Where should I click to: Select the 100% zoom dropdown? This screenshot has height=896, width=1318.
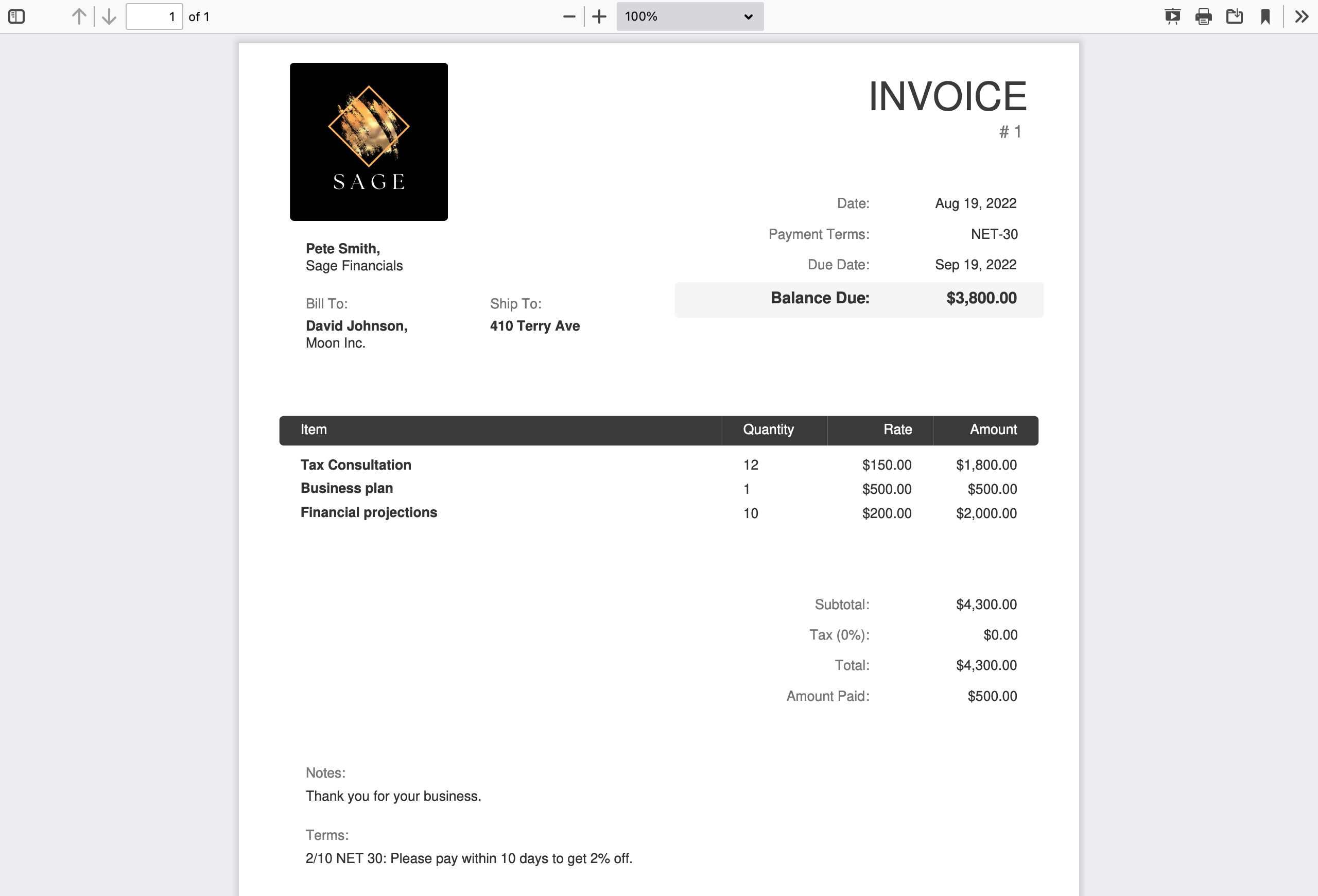(x=689, y=16)
